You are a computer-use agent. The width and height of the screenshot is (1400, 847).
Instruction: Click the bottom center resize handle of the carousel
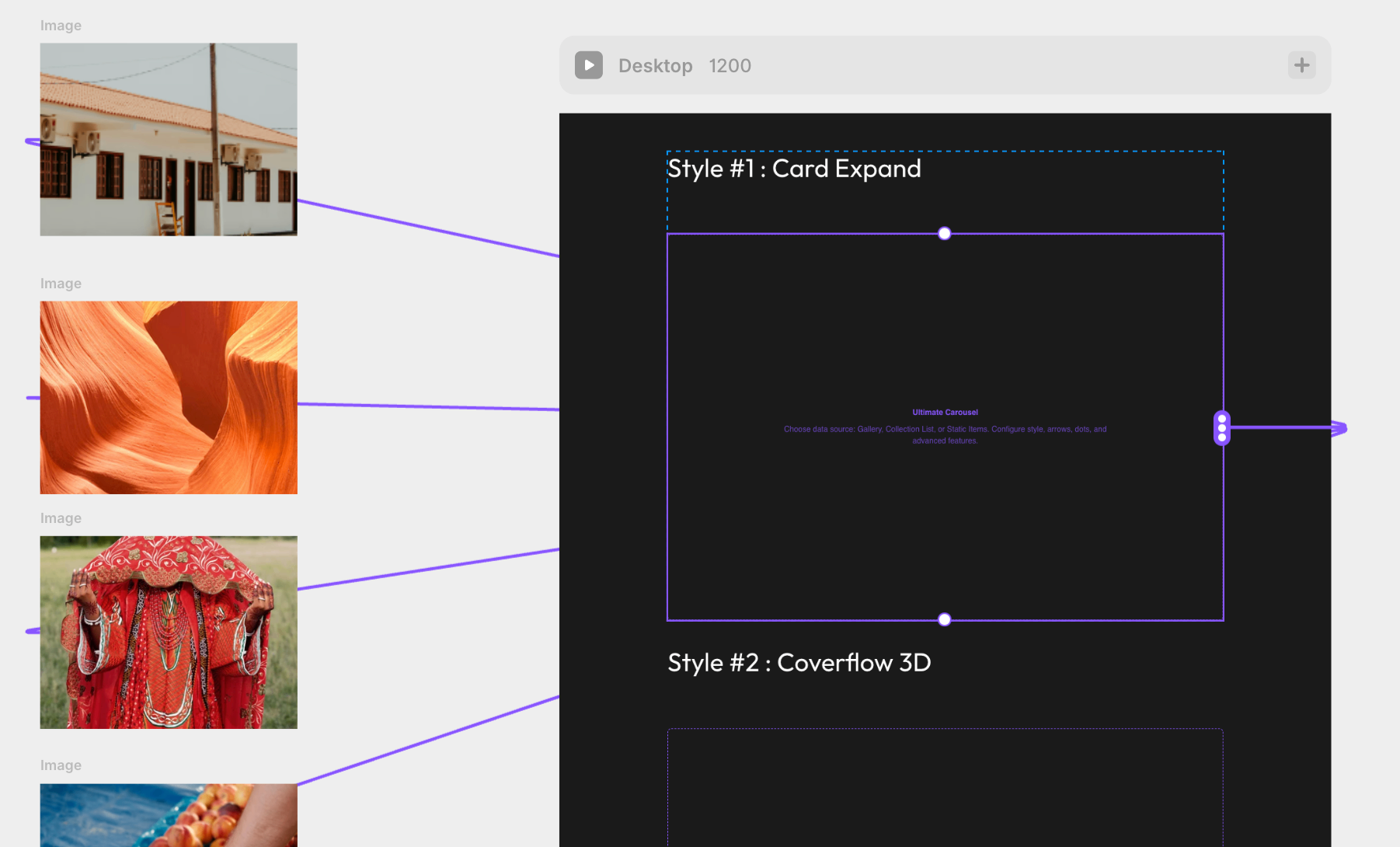[944, 619]
